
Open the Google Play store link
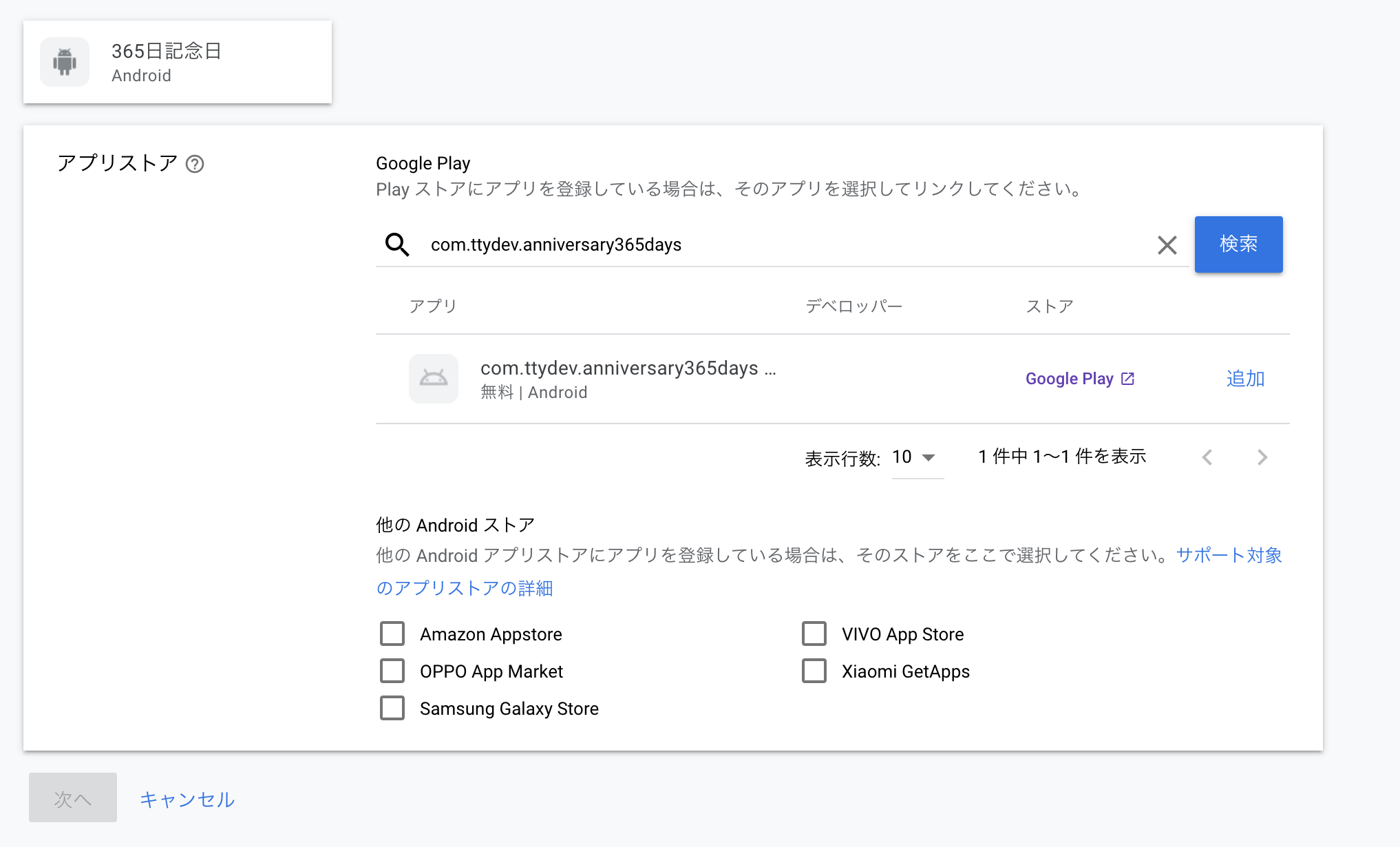point(1069,379)
